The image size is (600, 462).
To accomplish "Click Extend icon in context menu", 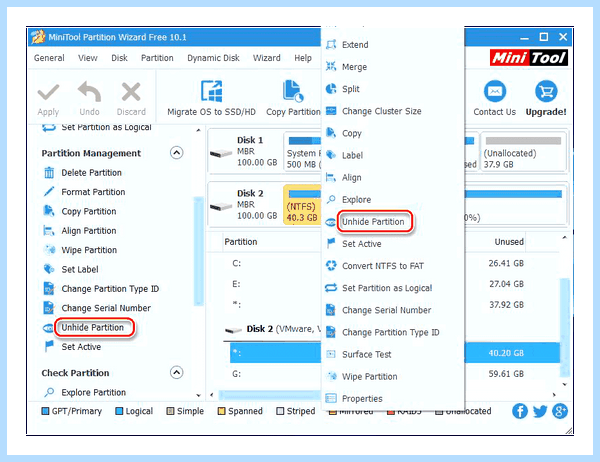I will (x=331, y=45).
